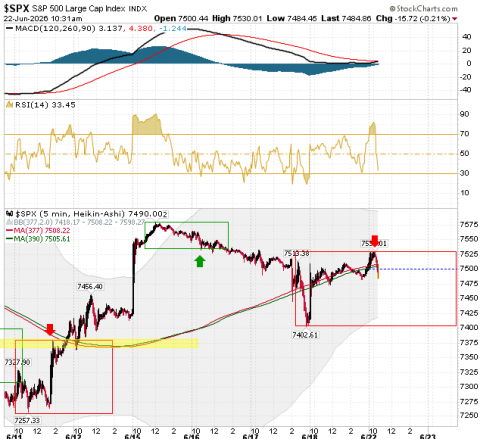
Task: Click the MA(377) 7508.22 legend text
Action: coord(42,231)
